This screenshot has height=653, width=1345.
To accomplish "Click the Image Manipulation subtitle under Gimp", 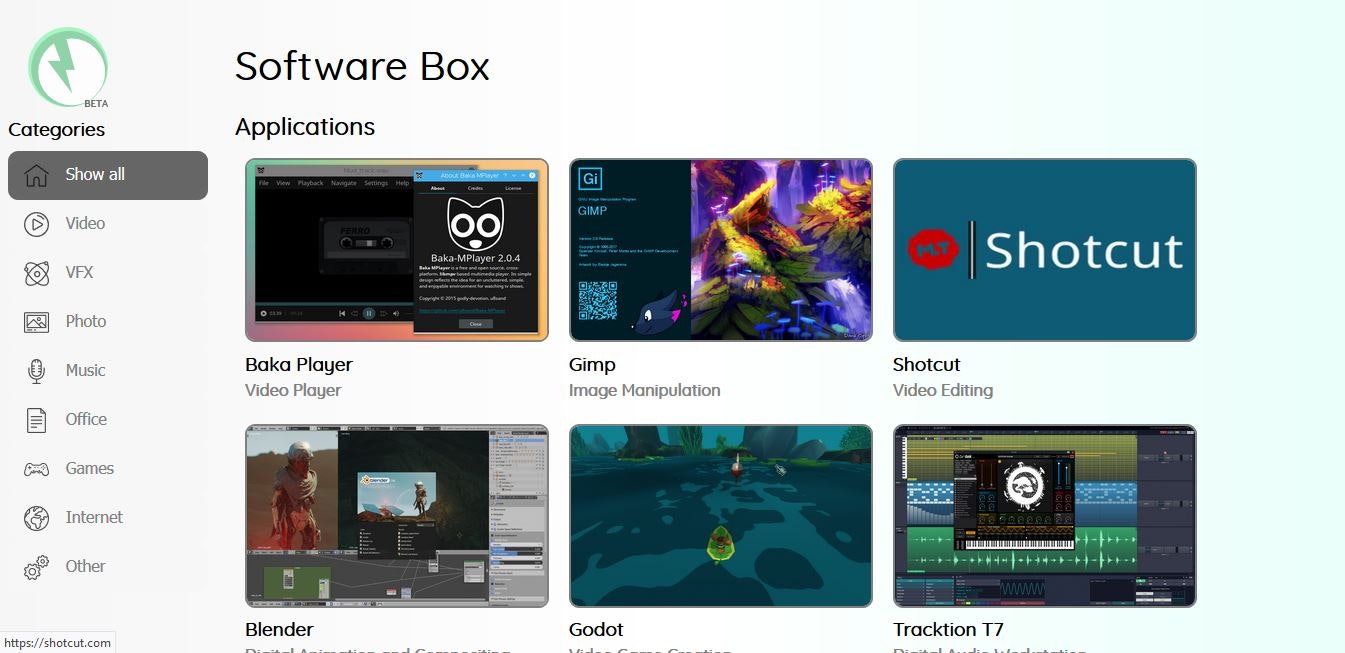I will 645,390.
